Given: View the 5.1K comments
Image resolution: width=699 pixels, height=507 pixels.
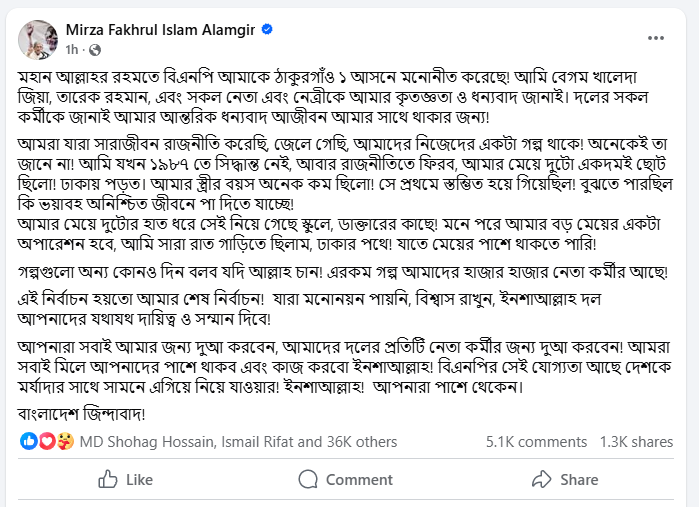Looking at the screenshot, I should [536, 441].
